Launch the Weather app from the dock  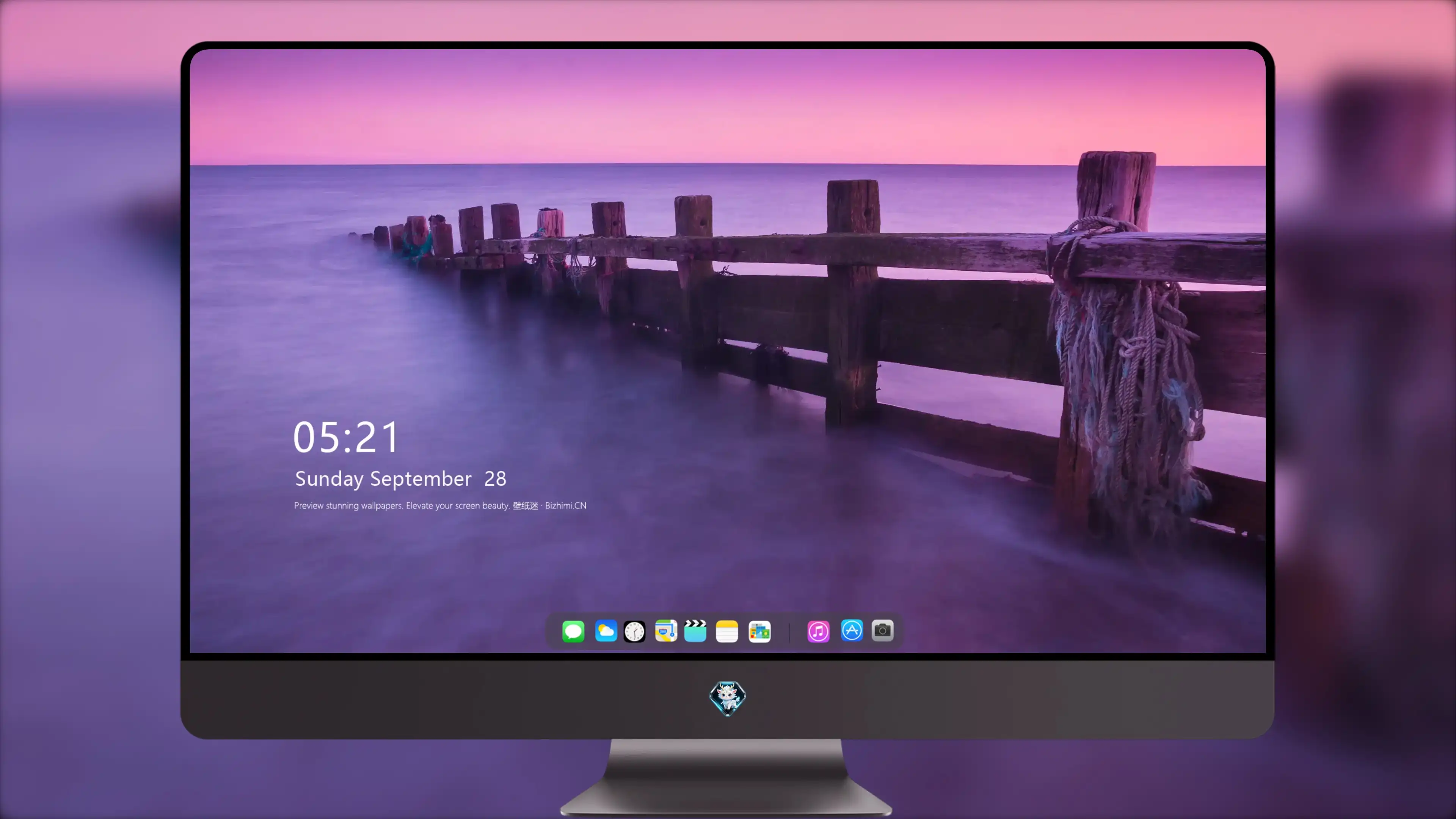(606, 631)
